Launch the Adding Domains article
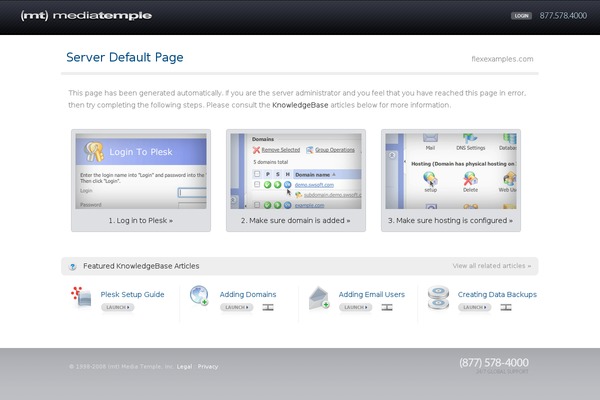Viewport: 600px width, 400px height. pyautogui.click(x=236, y=307)
